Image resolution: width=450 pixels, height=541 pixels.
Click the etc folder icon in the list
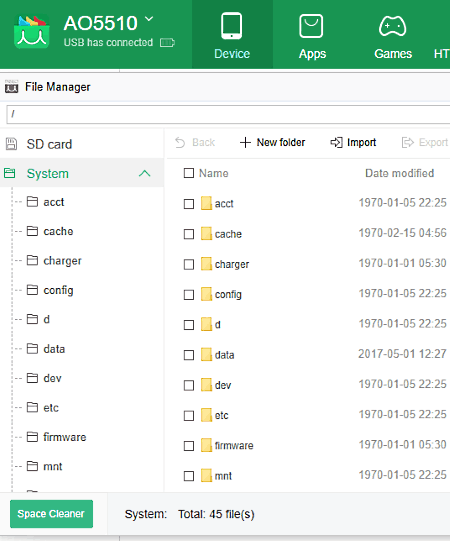[206, 415]
